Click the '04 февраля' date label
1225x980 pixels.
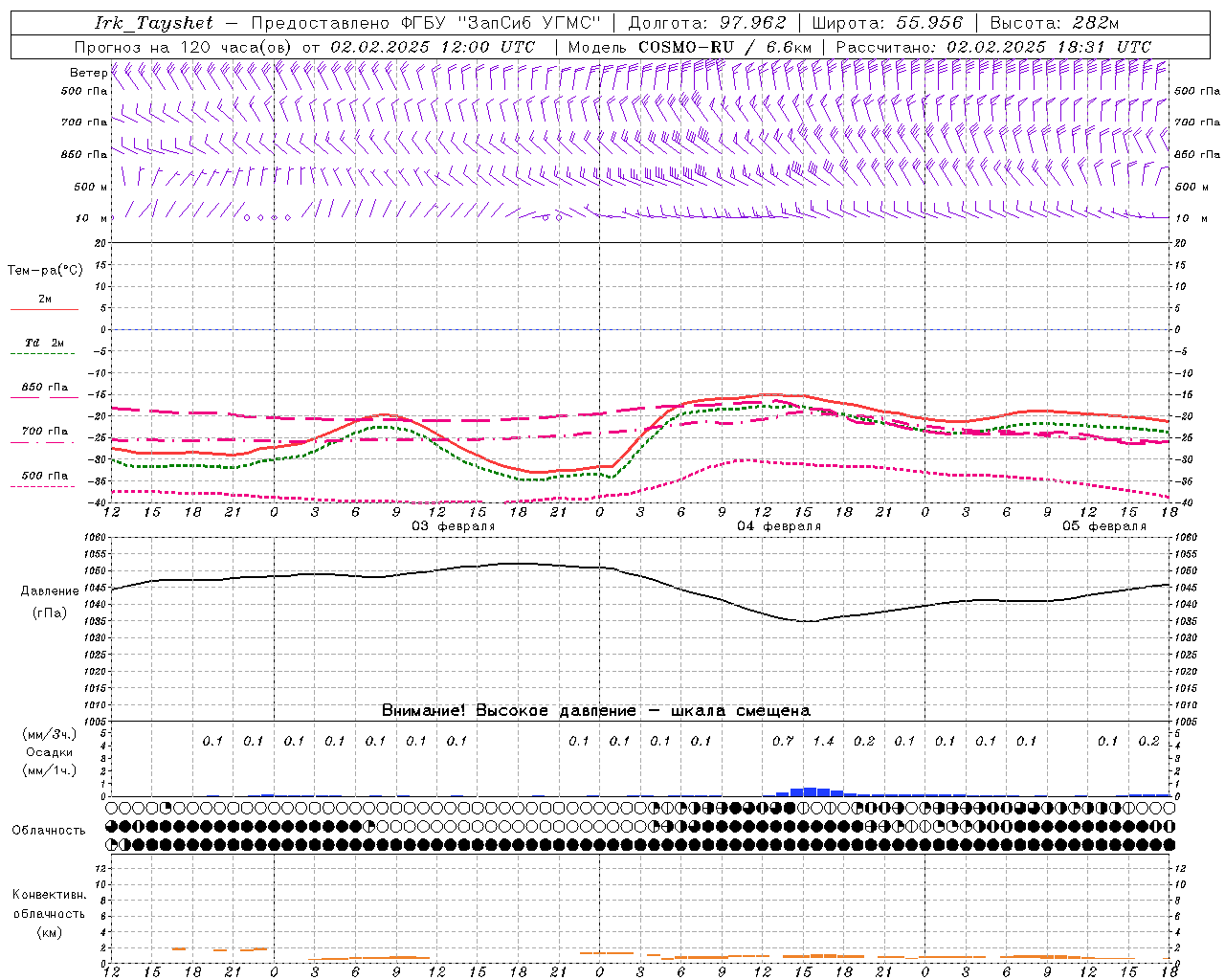coord(779,526)
